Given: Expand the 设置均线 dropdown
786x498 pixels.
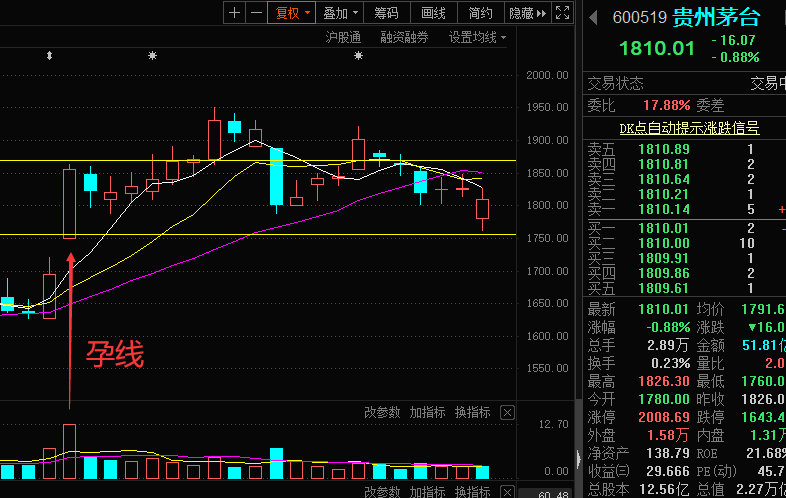Looking at the screenshot, I should [477, 37].
